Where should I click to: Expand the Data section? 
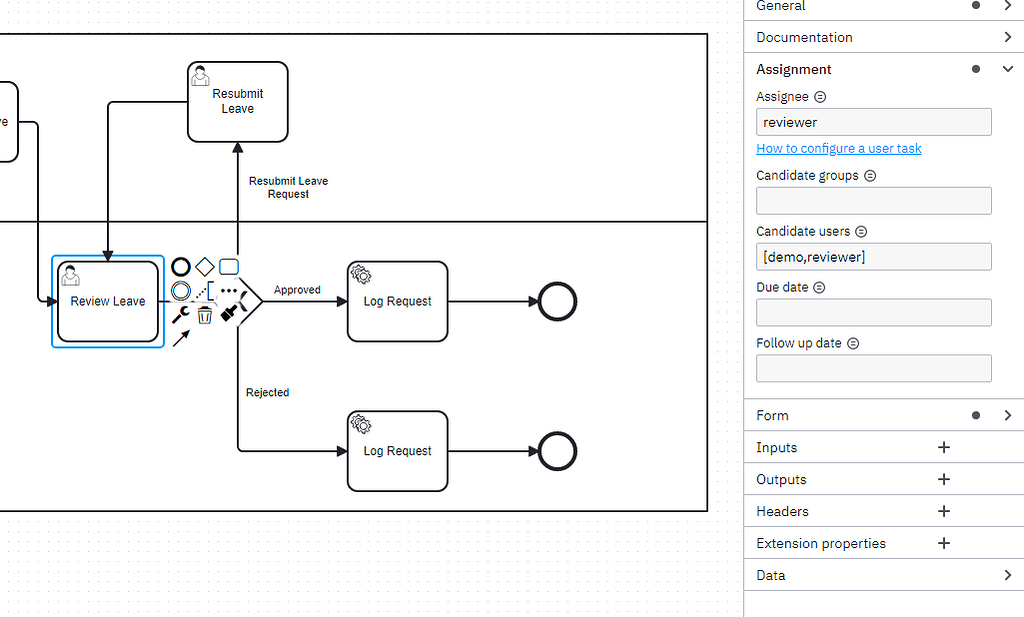1007,575
